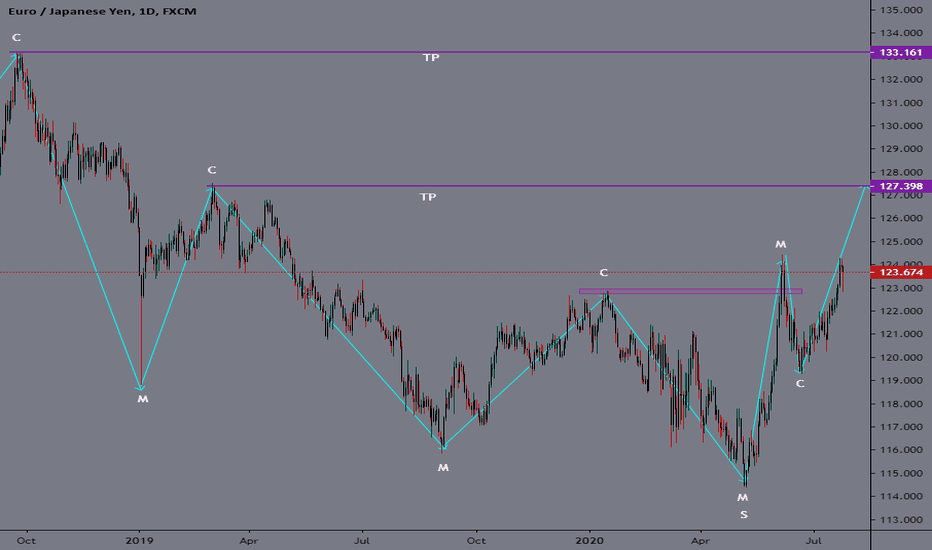Click the Apr label following 2020
932x550 pixels.
[701, 541]
